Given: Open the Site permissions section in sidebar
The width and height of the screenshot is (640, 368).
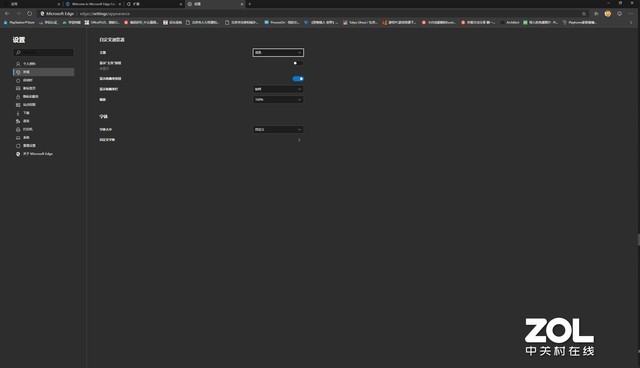Looking at the screenshot, I should (x=43, y=105).
